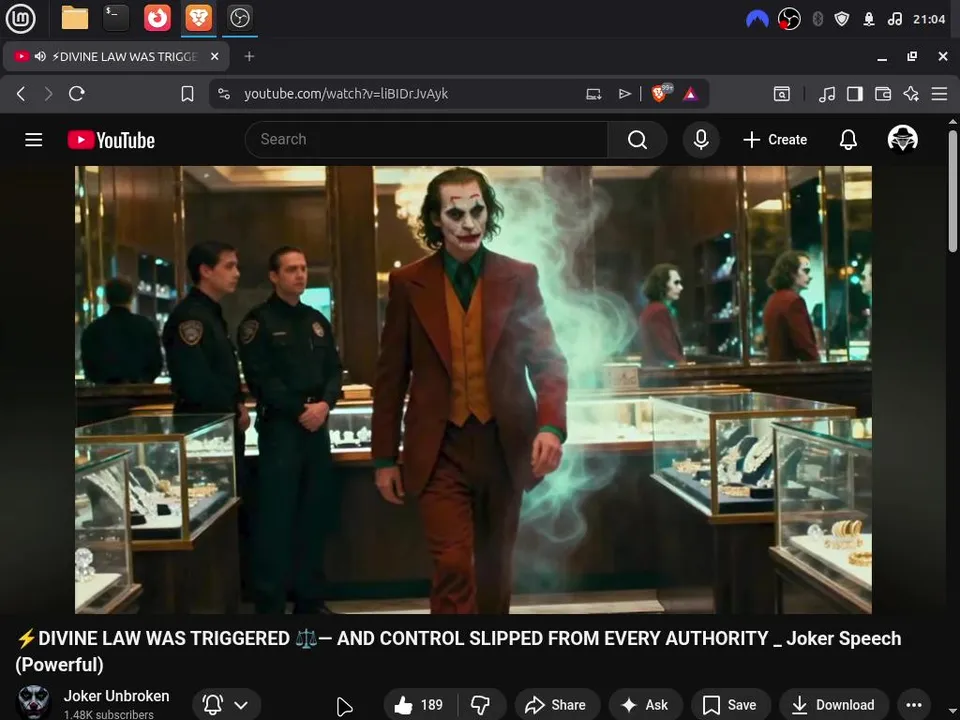This screenshot has height=720, width=960.
Task: Click the scrollbar down arrow
Action: 953,711
